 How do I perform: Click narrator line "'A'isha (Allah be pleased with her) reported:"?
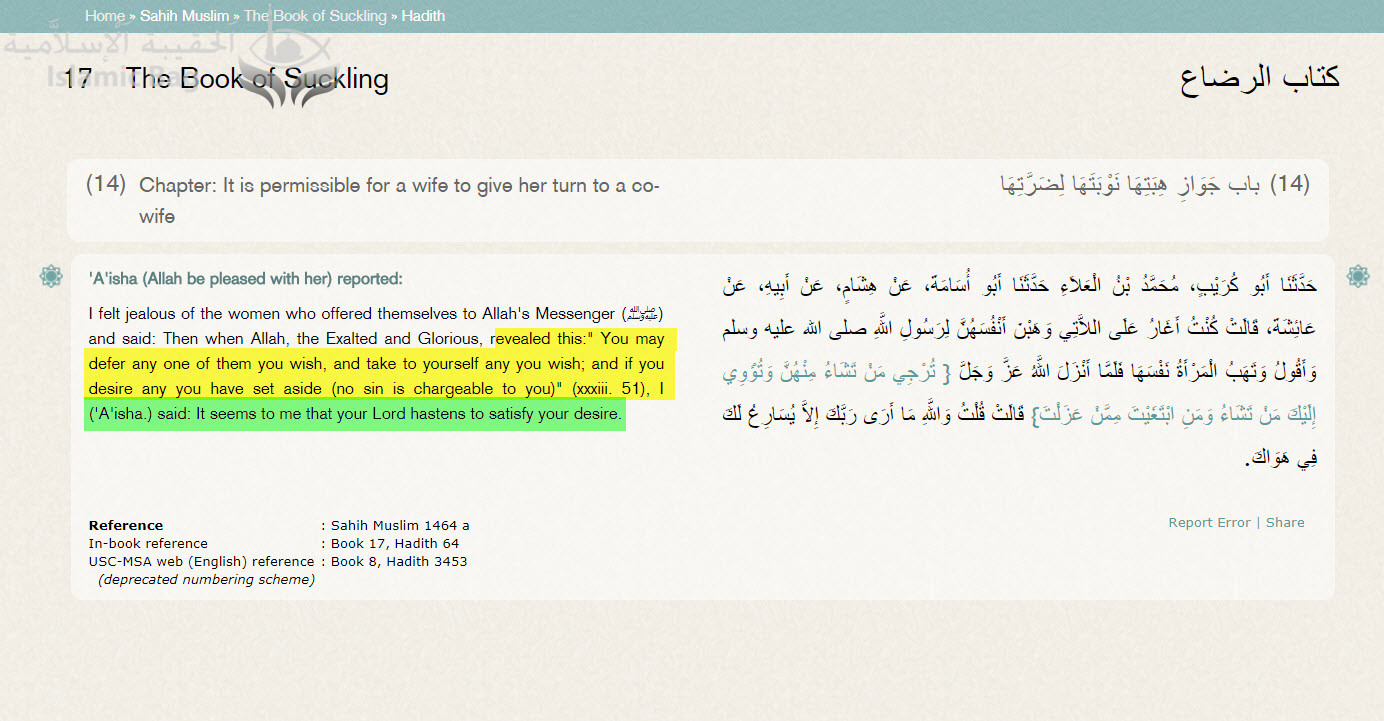[246, 278]
